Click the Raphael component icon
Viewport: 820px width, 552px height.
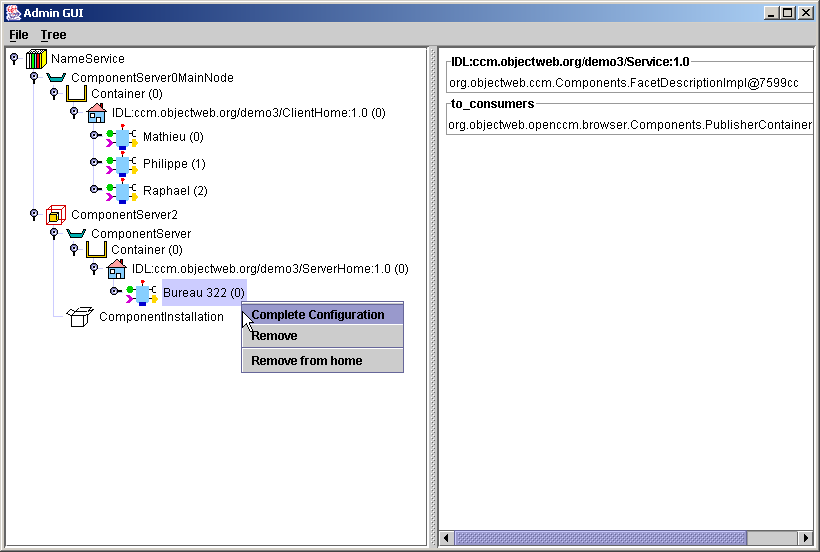point(122,191)
